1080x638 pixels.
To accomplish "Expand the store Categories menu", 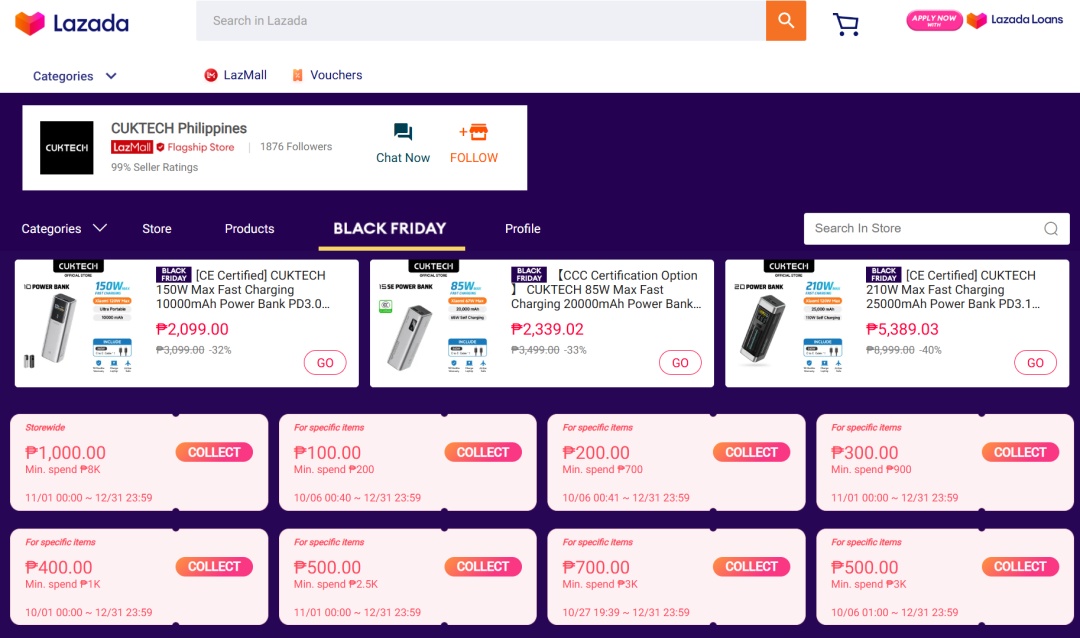I will (64, 229).
